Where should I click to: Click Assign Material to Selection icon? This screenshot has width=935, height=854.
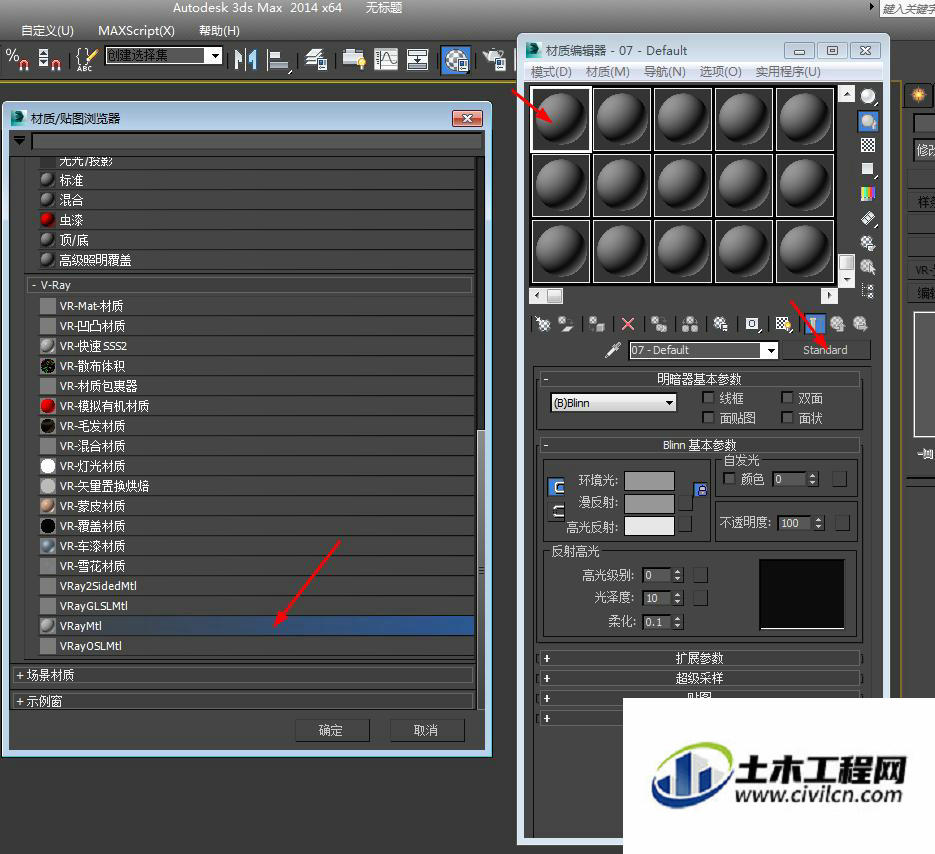596,324
